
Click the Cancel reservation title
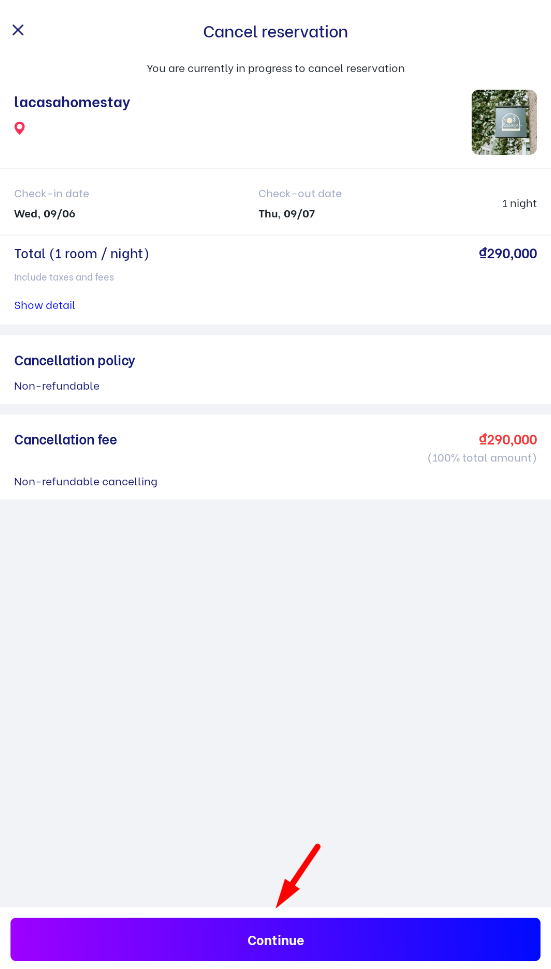[276, 32]
